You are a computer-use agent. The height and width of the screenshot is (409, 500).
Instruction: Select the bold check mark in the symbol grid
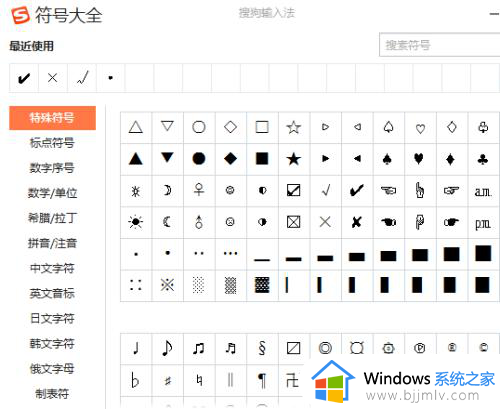pos(357,191)
